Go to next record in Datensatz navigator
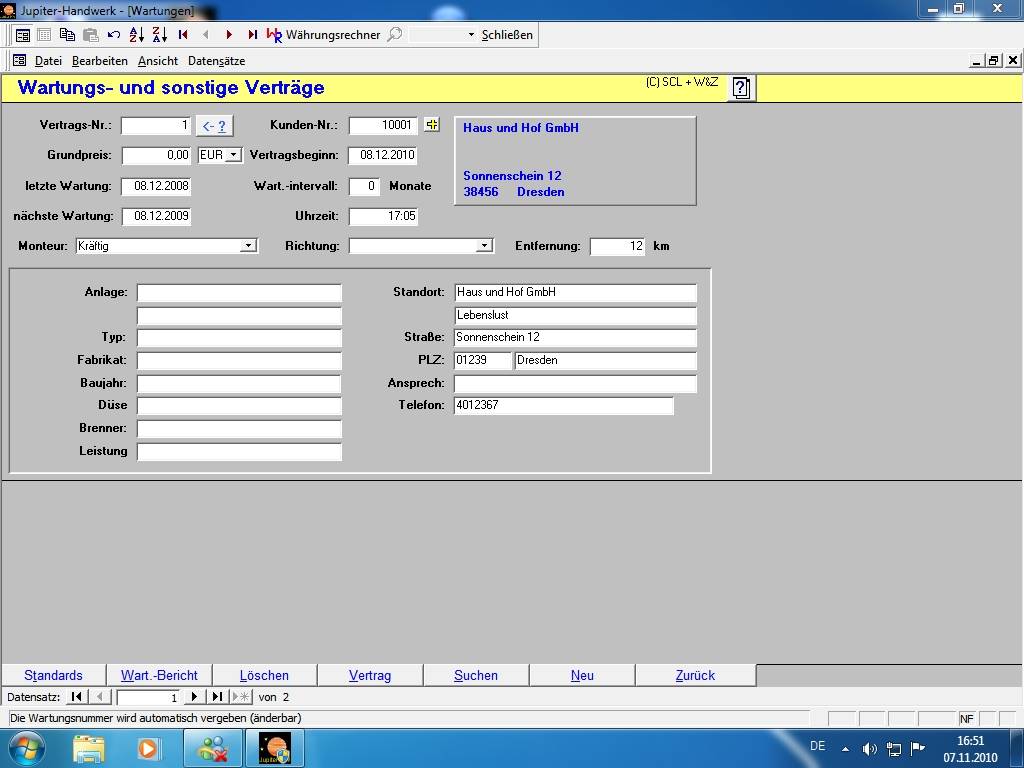 click(195, 697)
